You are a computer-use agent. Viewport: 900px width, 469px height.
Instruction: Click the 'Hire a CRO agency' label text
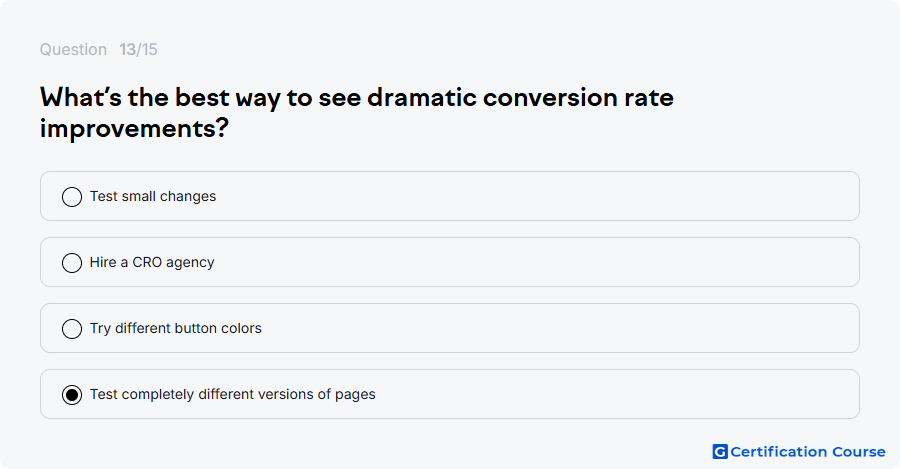pos(152,262)
